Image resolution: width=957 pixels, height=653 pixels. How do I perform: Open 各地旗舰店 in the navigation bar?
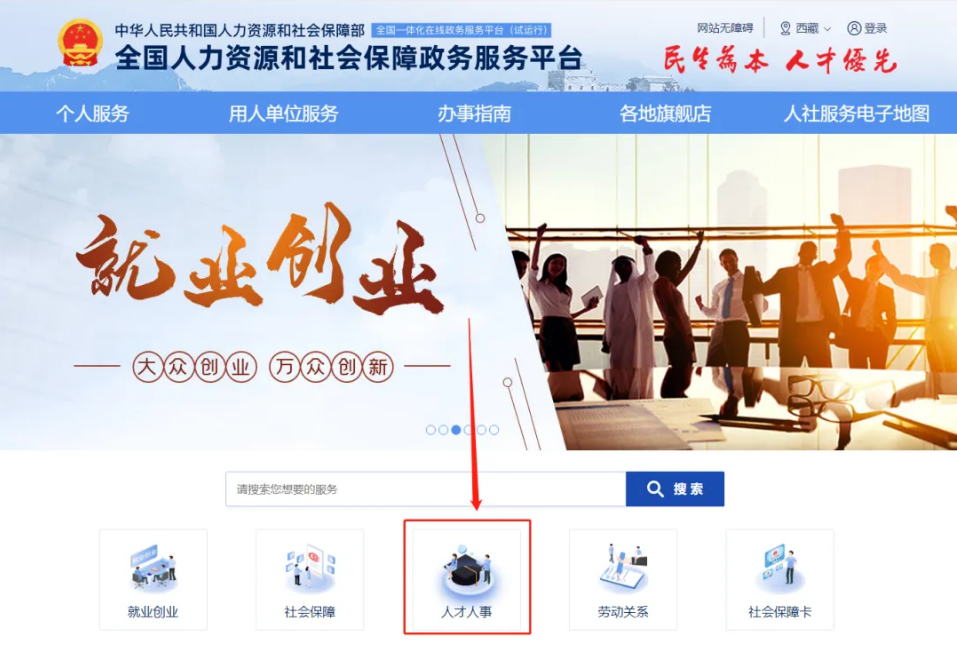coord(665,114)
